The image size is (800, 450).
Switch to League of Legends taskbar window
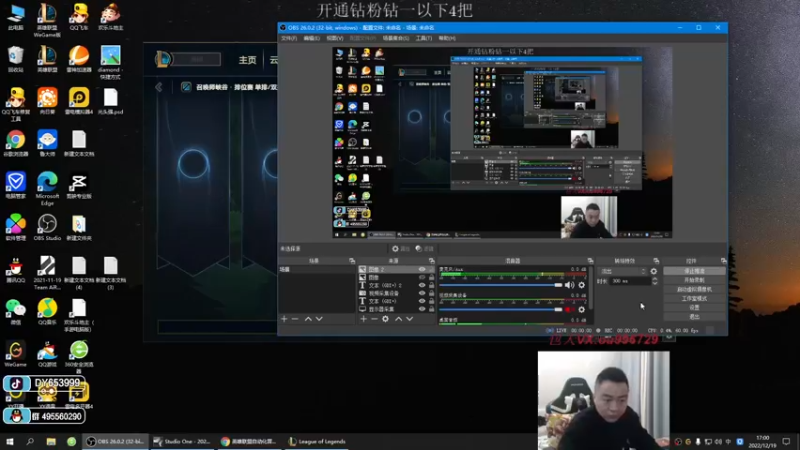[x=317, y=442]
